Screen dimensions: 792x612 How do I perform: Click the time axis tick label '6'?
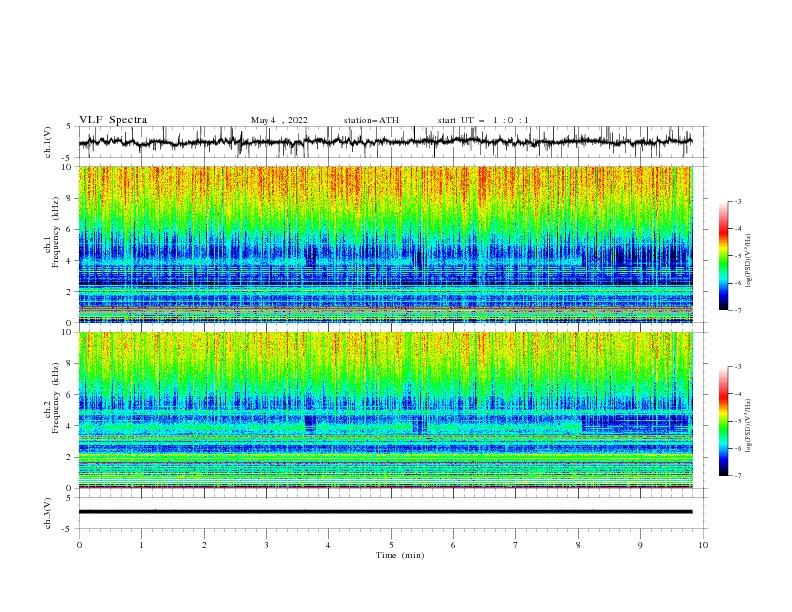pos(453,545)
